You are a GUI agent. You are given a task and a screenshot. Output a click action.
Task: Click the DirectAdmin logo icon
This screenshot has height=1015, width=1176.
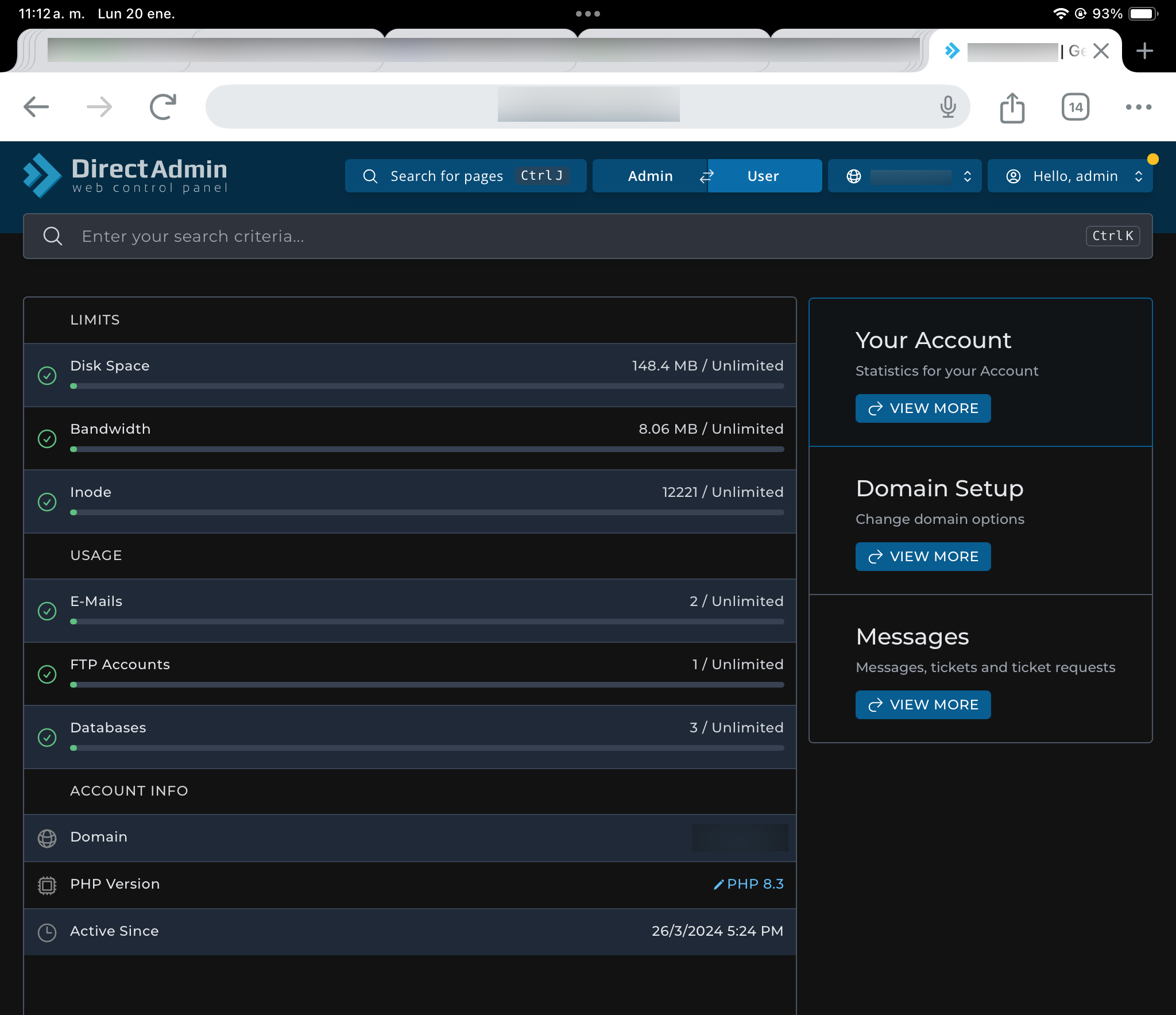click(41, 175)
